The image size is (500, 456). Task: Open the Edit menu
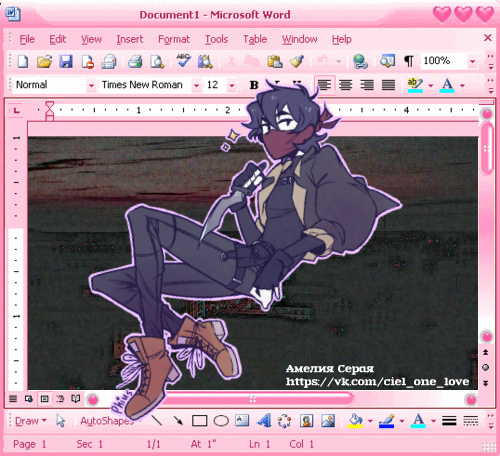[57, 39]
